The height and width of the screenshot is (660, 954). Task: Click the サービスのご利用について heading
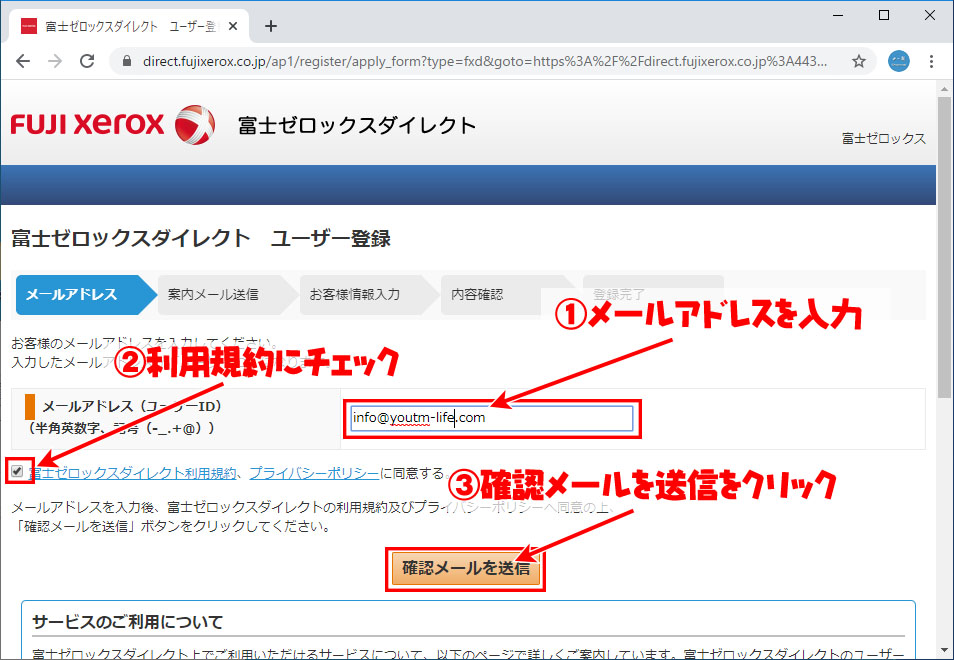pos(128,622)
